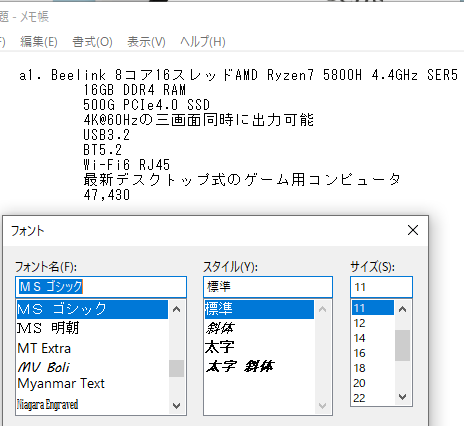464x426 pixels.
Task: Open the ヘルプ(H) menu
Action: pyautogui.click(x=203, y=42)
